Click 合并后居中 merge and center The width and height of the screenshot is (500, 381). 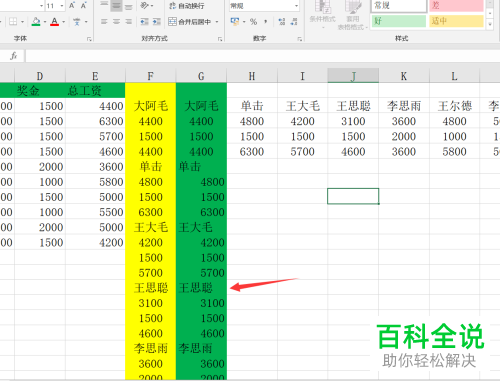189,22
